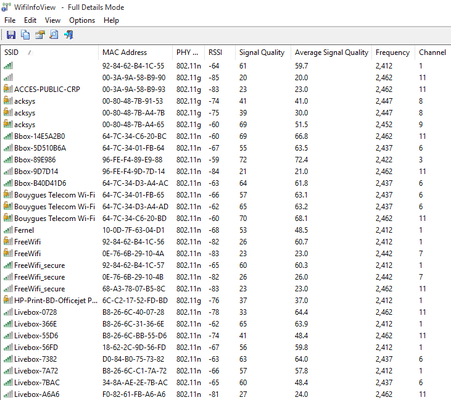Click average signal quality value 72.4
Viewport: 451px width, 400px height.
point(301,159)
